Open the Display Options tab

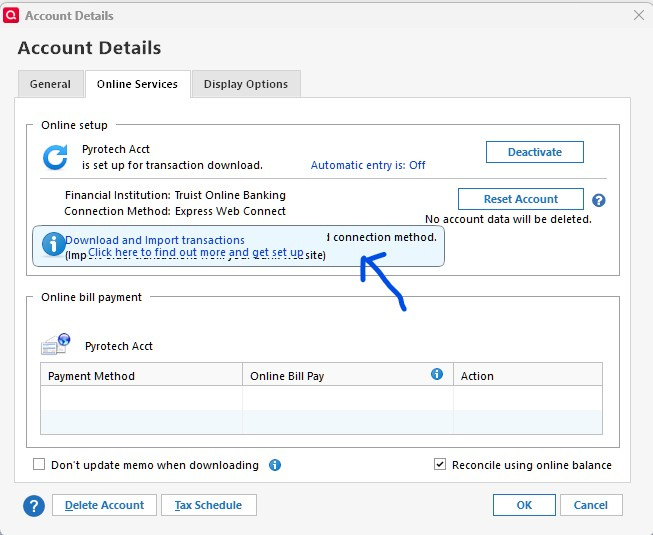coord(246,84)
